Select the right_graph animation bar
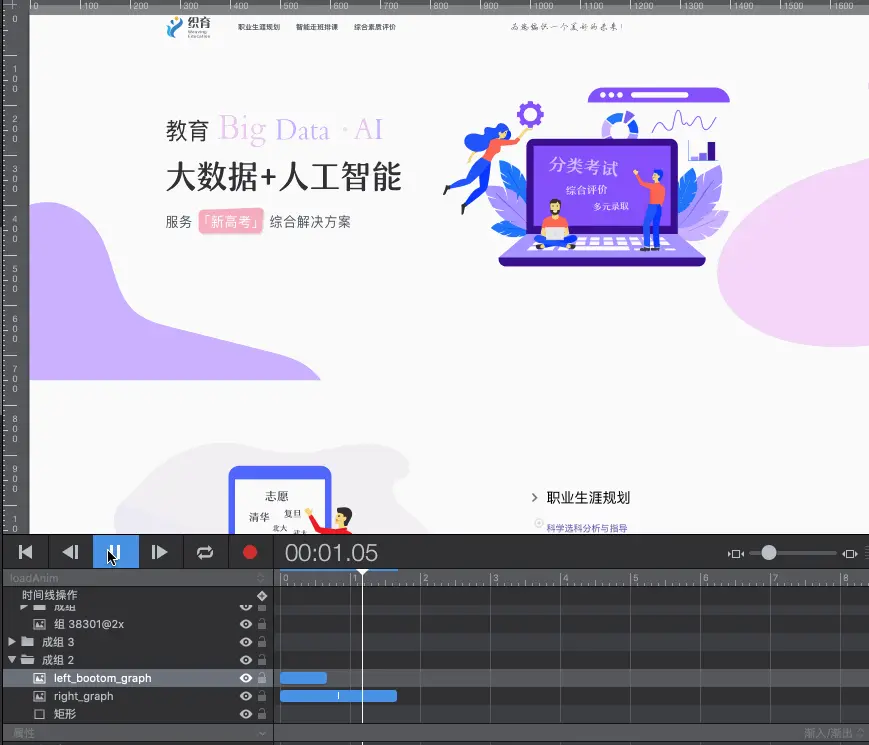 tap(338, 696)
